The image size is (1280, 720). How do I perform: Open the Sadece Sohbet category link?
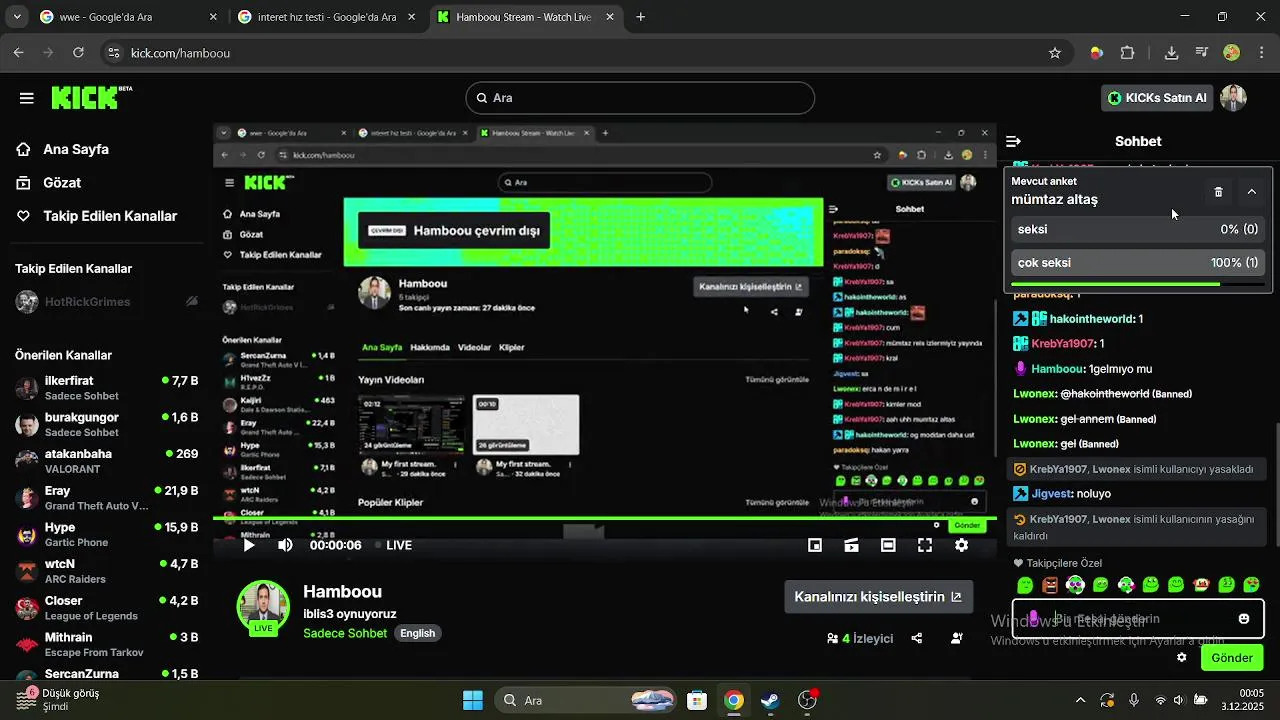click(x=346, y=633)
